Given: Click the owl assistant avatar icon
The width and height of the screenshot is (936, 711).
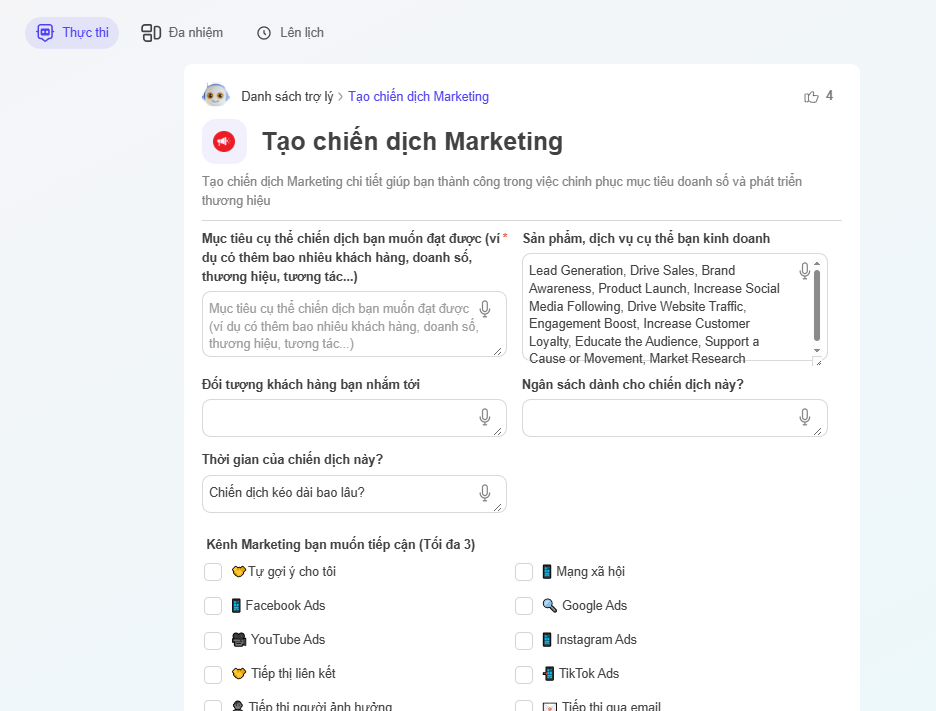Looking at the screenshot, I should 216,96.
